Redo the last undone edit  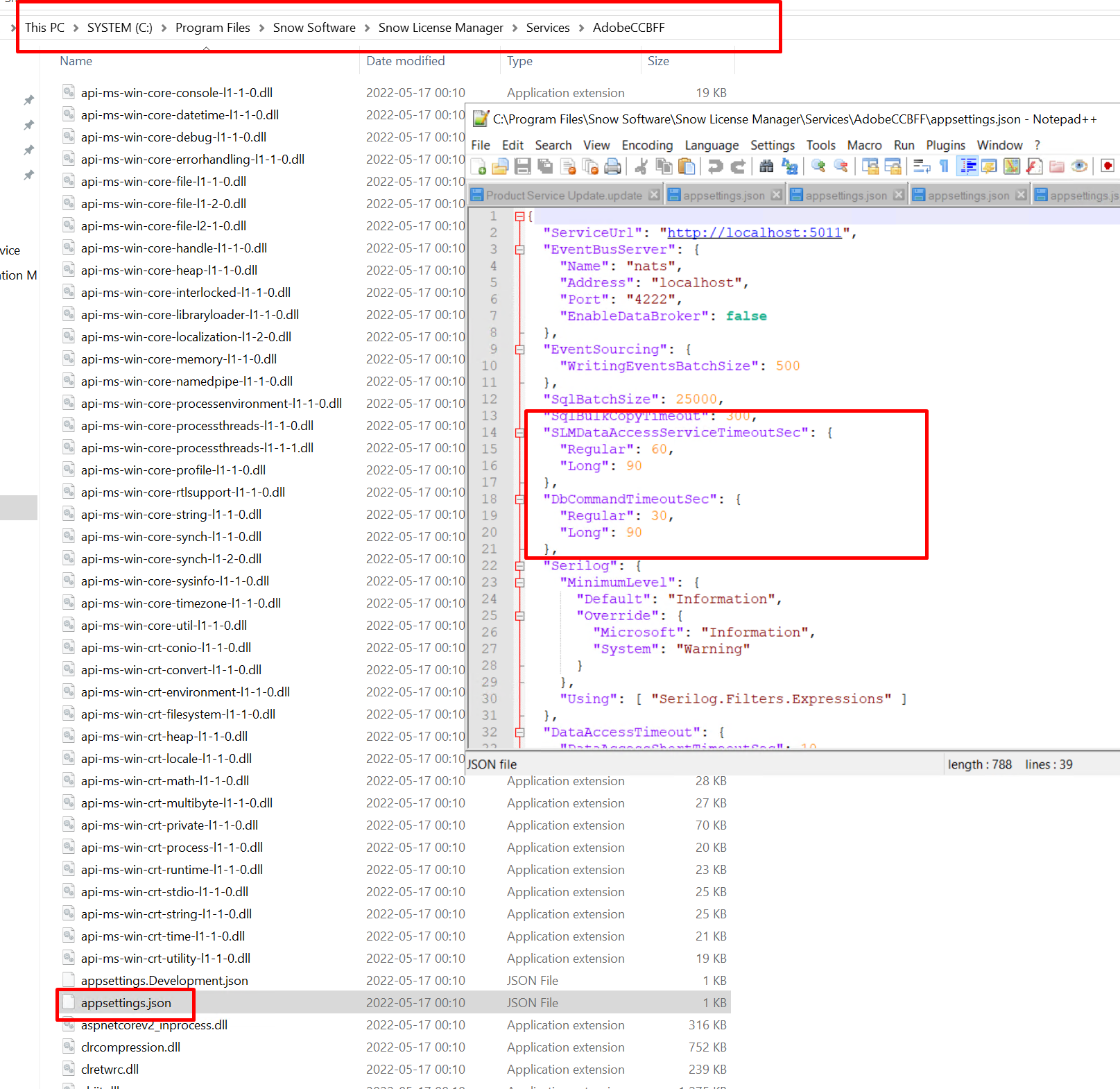point(738,166)
